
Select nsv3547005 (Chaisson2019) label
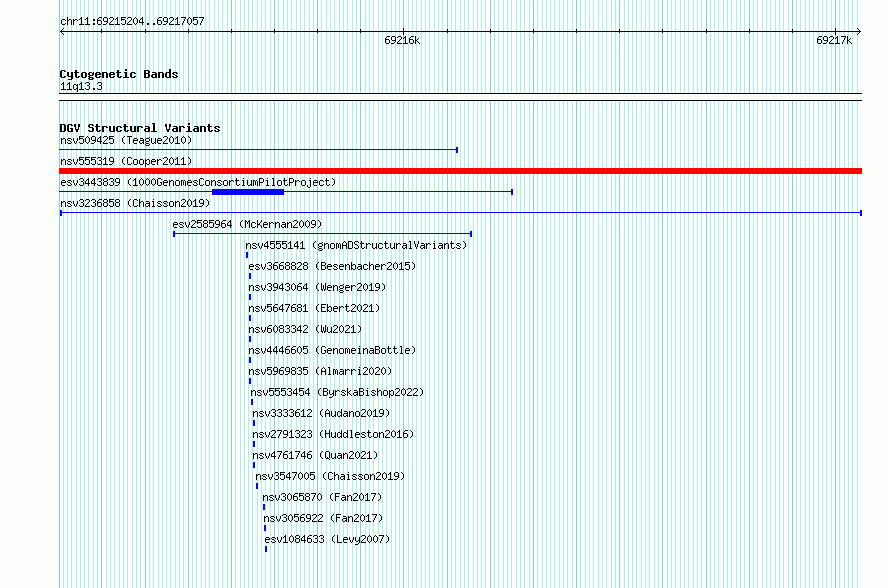pyautogui.click(x=330, y=476)
